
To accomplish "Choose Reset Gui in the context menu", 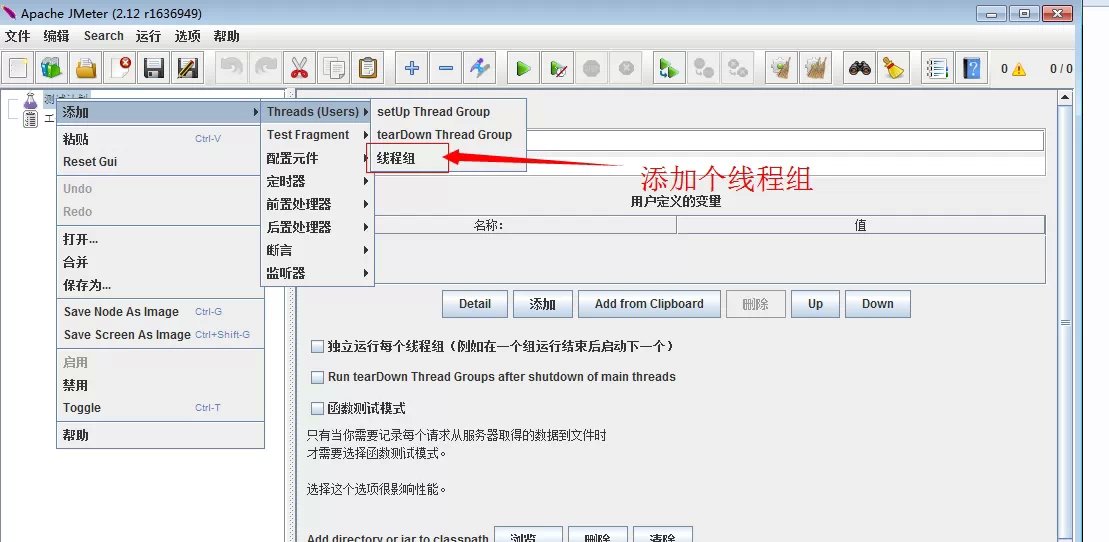I will tap(159, 162).
